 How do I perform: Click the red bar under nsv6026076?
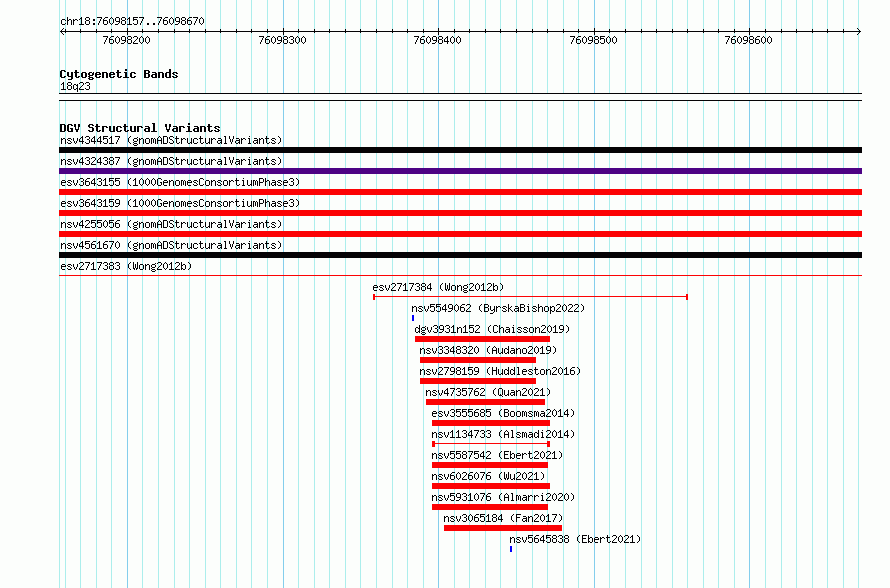[491, 486]
